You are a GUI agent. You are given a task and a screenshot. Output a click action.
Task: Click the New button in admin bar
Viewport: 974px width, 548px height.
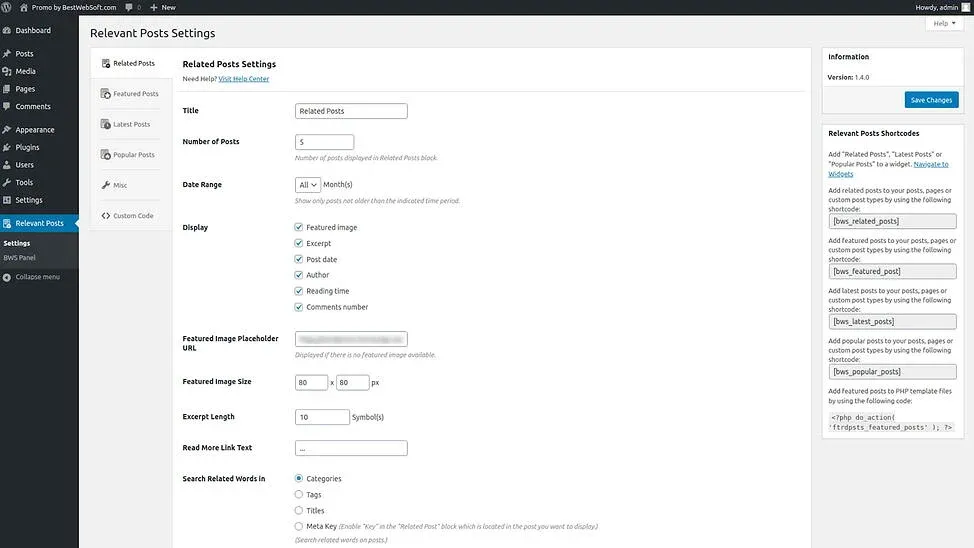click(163, 7)
